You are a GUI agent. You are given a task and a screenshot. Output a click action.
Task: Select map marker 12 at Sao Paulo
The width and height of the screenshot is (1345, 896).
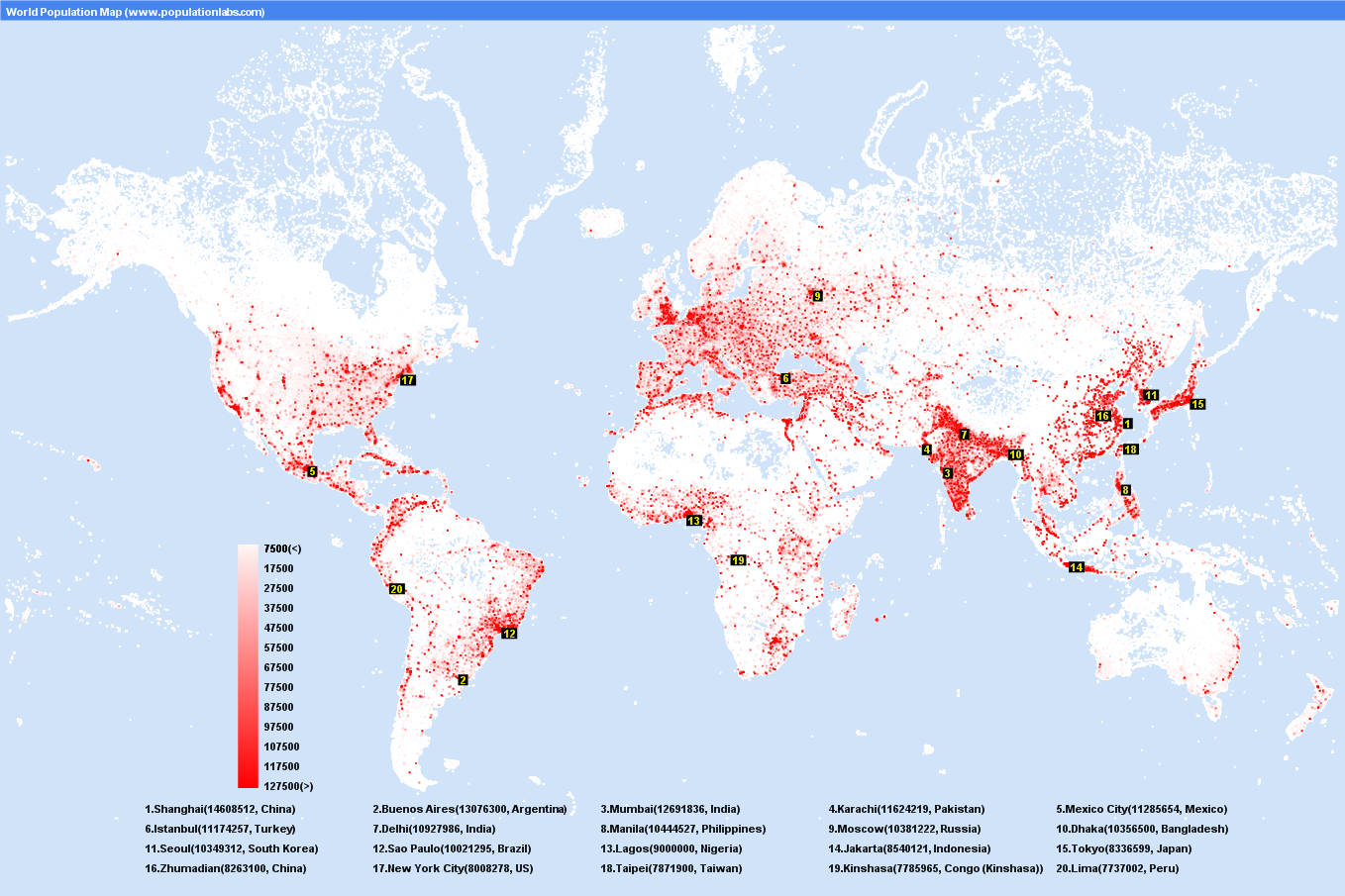[509, 634]
